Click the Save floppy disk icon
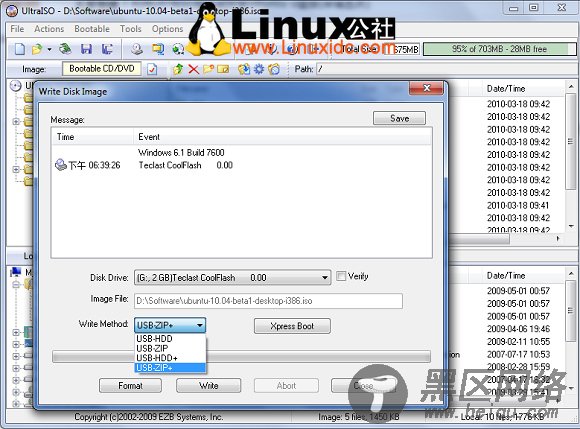The image size is (580, 429). coord(86,49)
